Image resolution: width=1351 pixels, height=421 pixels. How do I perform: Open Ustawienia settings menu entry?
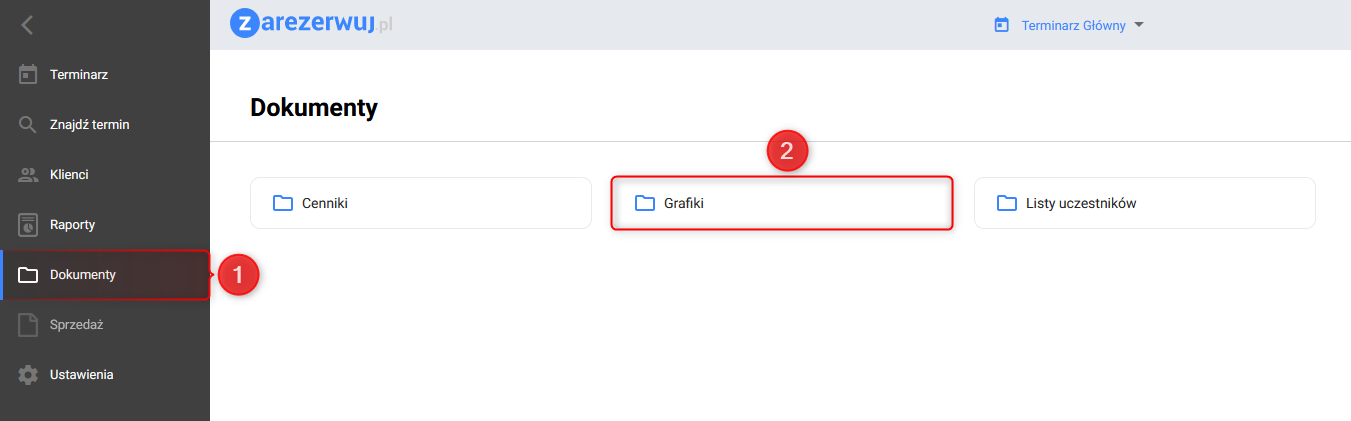[x=81, y=375]
